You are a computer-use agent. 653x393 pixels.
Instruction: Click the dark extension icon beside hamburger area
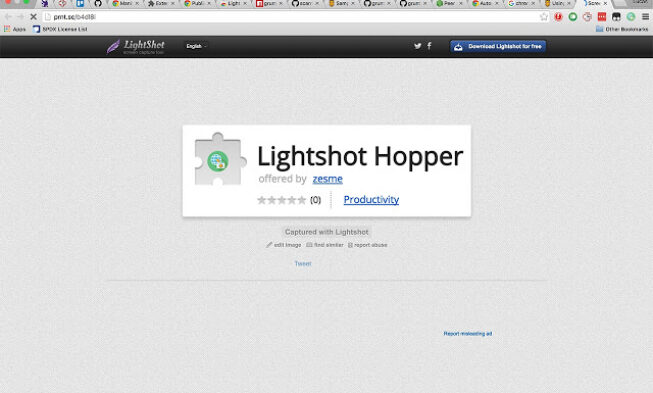pos(616,17)
